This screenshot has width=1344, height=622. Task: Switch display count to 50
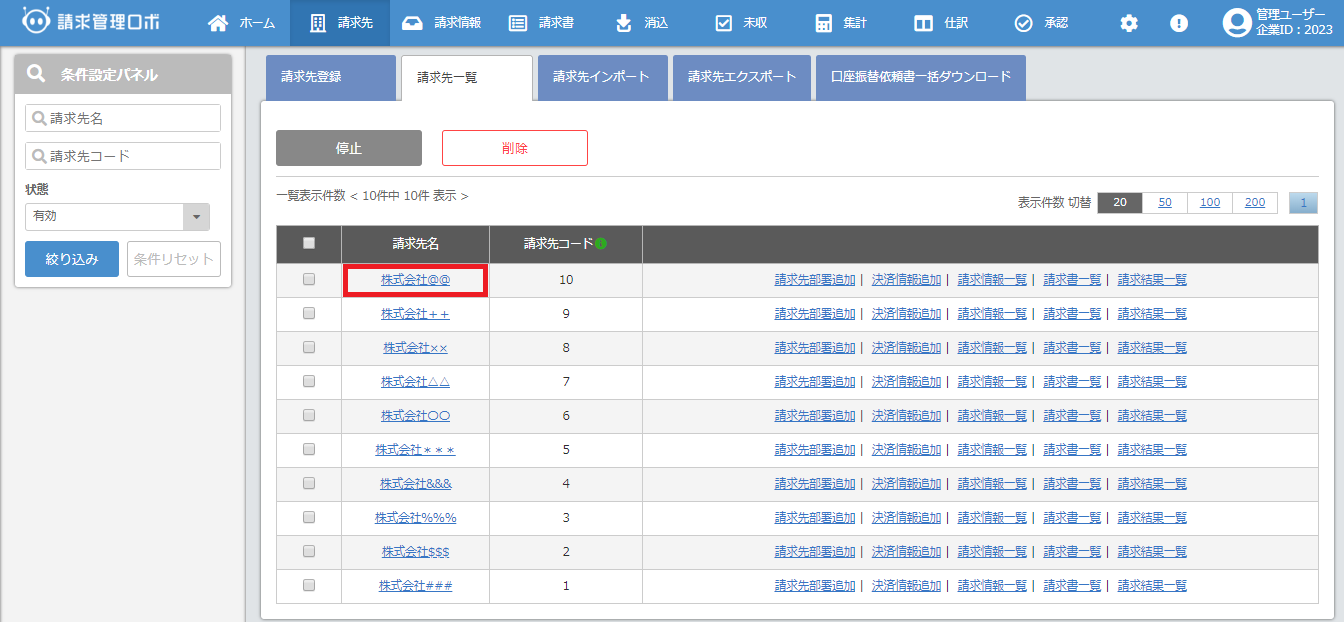coord(1165,202)
